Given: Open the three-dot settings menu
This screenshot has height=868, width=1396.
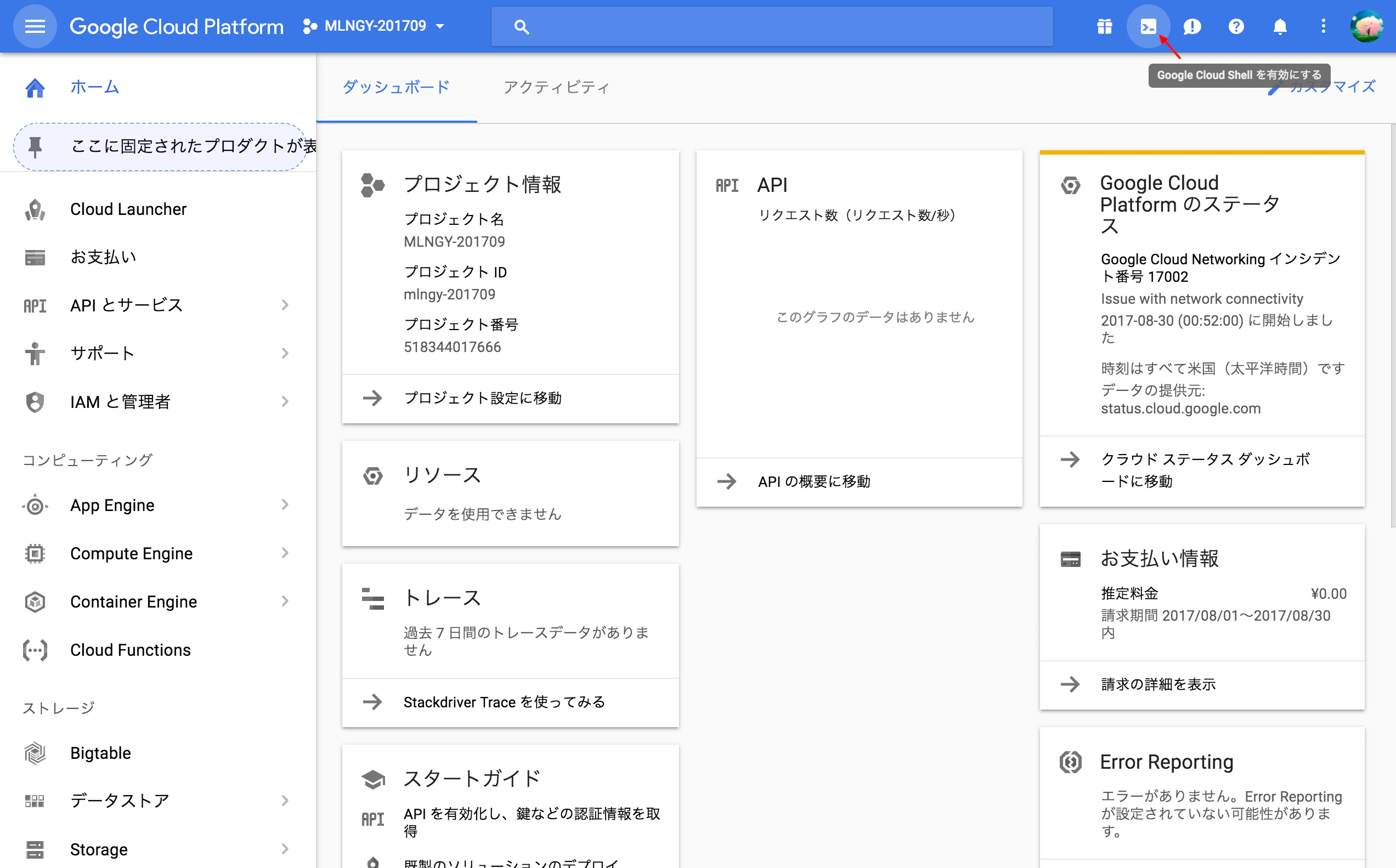Looking at the screenshot, I should click(x=1323, y=26).
